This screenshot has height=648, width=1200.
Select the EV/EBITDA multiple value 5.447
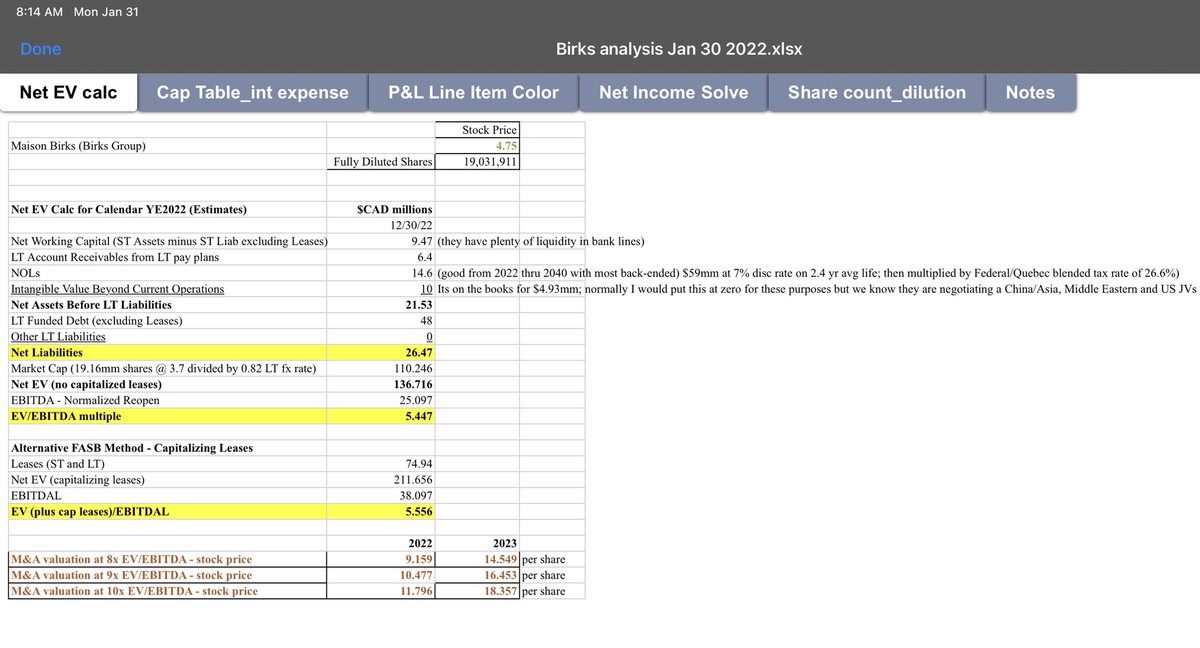click(x=381, y=416)
